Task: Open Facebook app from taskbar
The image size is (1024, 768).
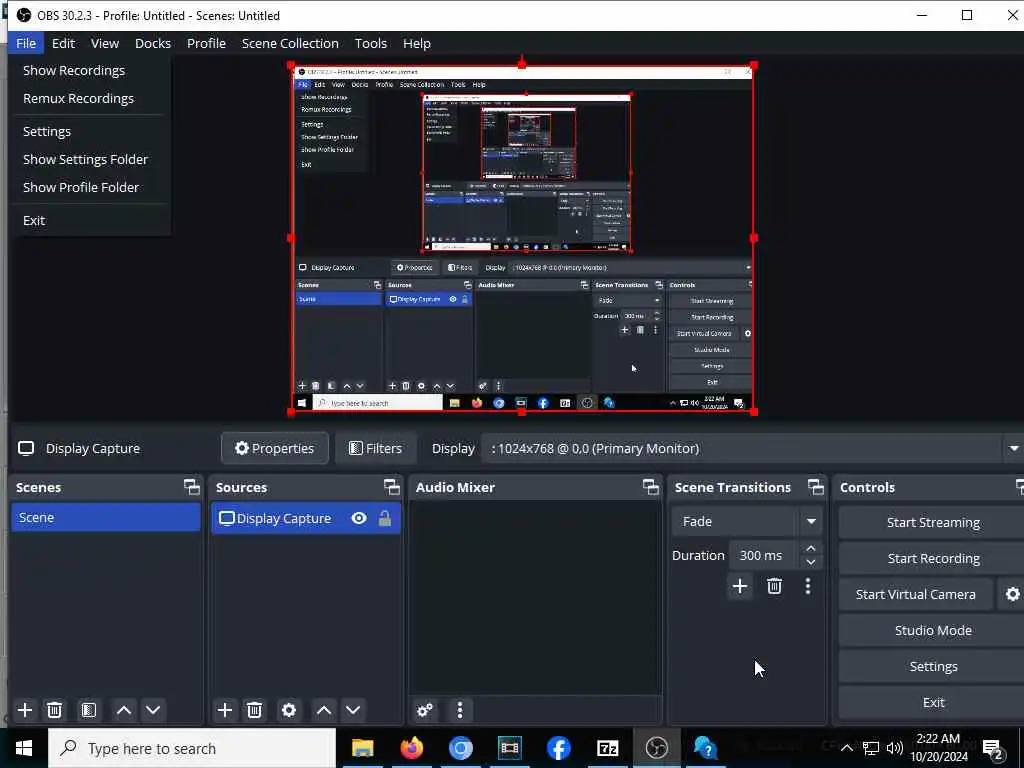Action: click(558, 748)
